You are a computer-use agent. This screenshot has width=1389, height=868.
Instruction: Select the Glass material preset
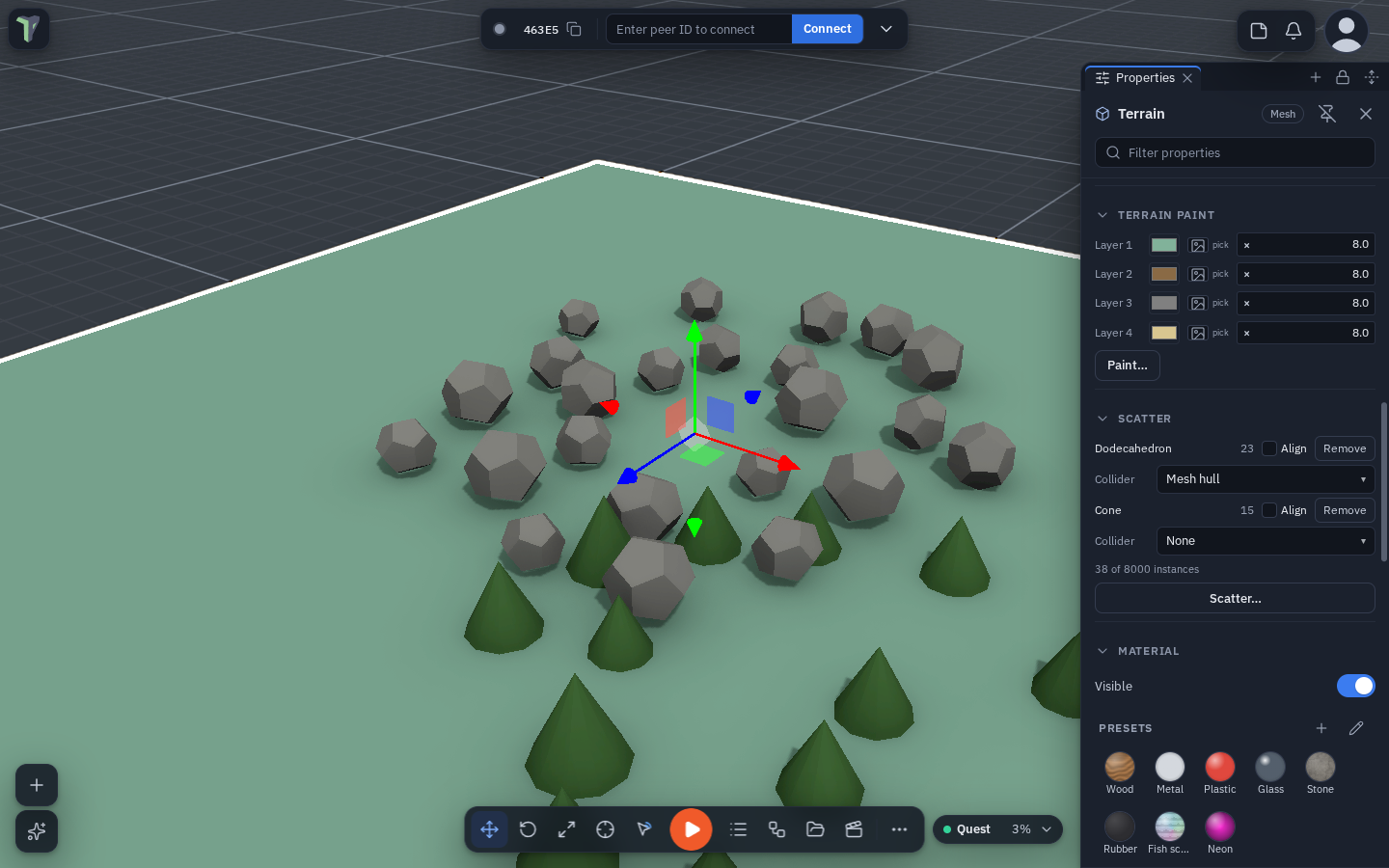click(x=1270, y=773)
